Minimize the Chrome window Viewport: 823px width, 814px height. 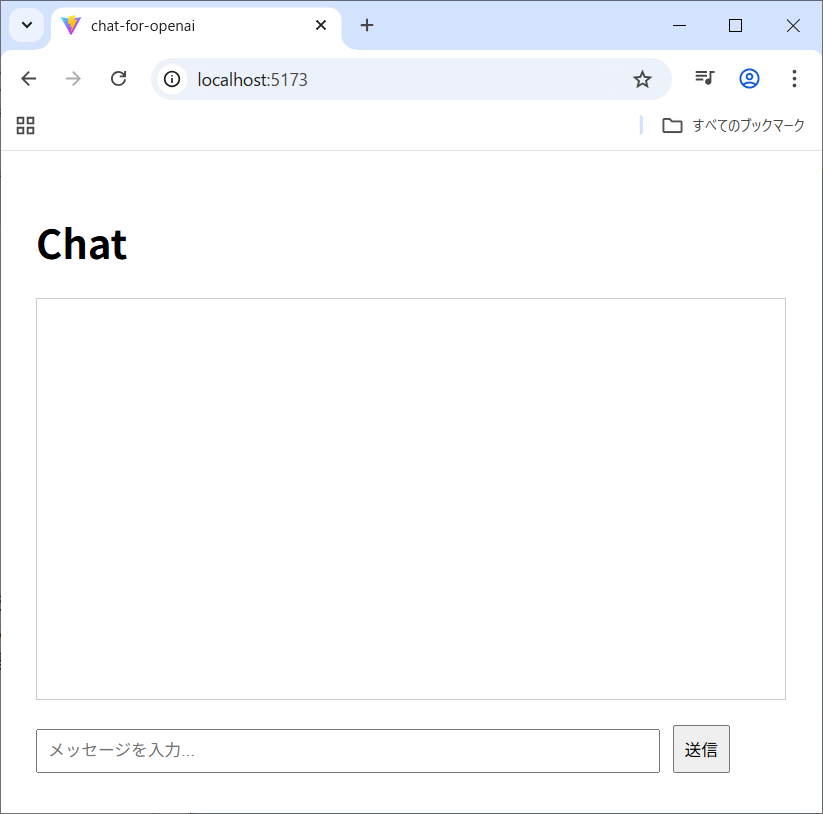pos(679,26)
